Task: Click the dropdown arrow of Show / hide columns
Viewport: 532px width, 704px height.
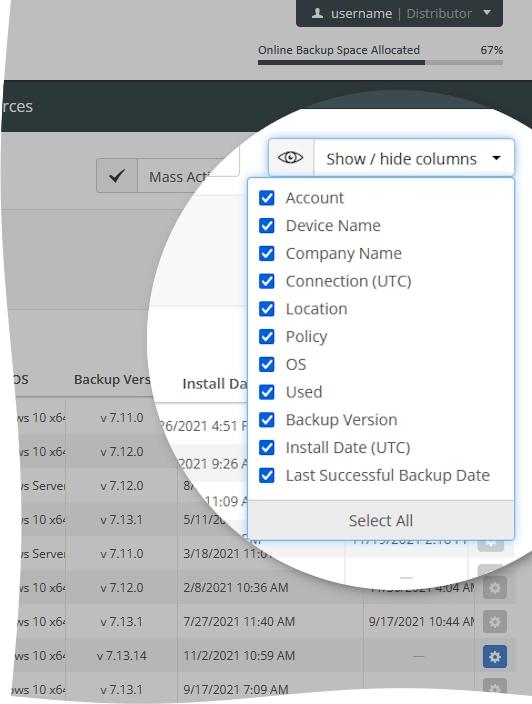Action: (x=496, y=158)
